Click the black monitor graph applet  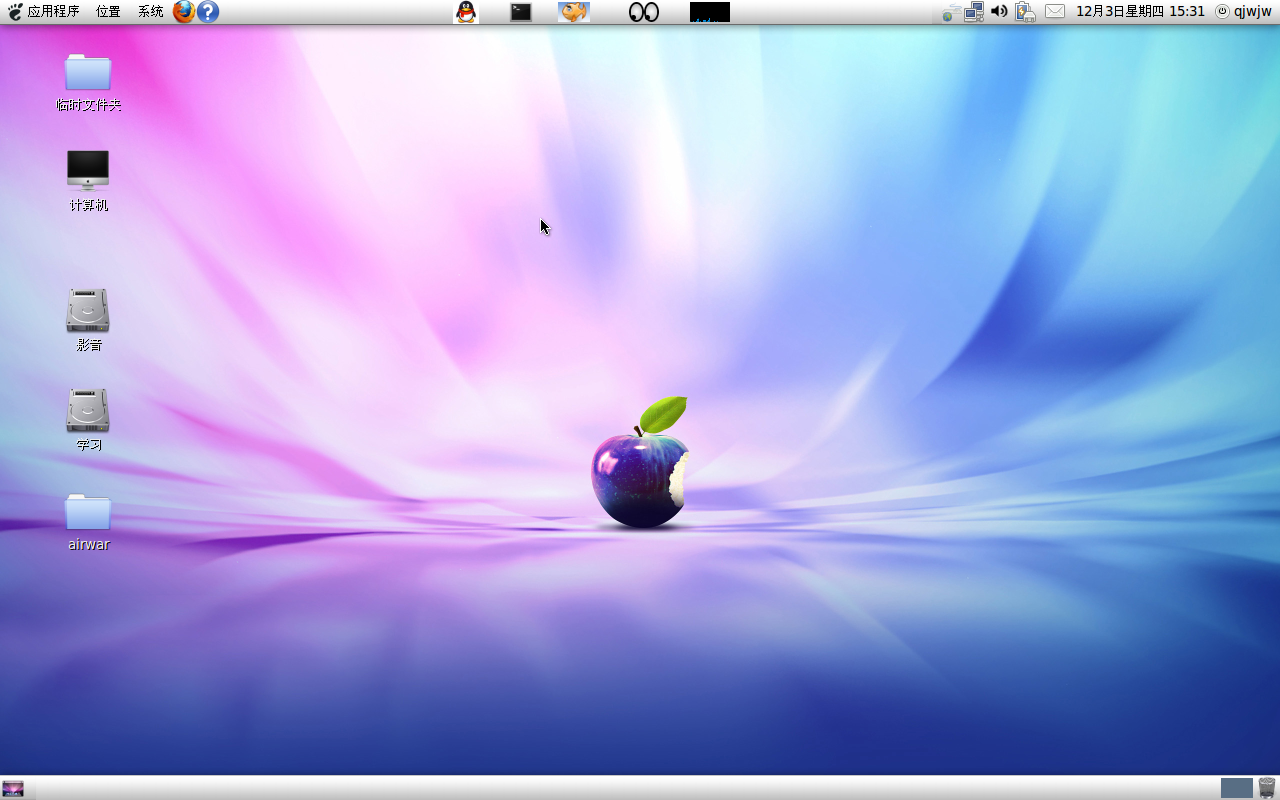click(x=710, y=12)
